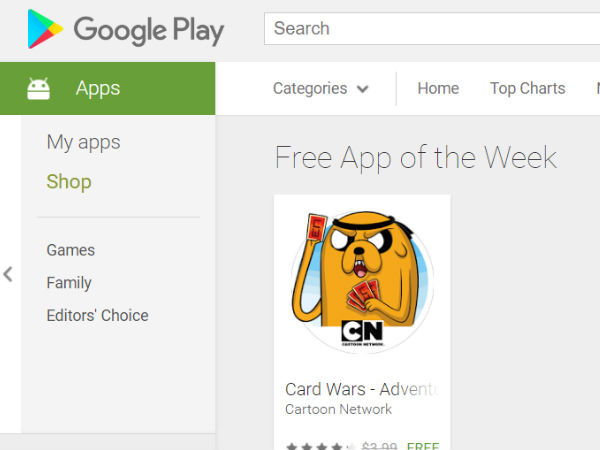Viewport: 600px width, 450px height.
Task: Expand the Categories dropdown arrow
Action: (x=362, y=89)
